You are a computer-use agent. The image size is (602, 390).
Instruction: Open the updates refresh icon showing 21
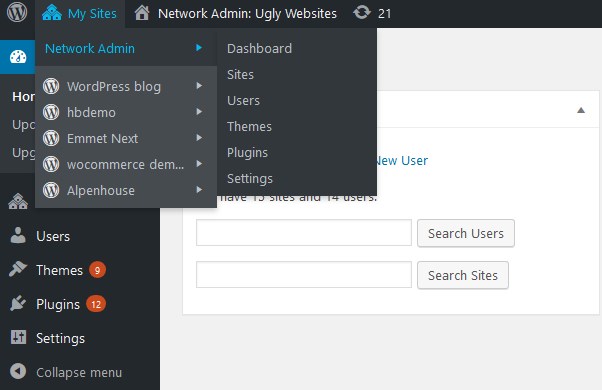click(362, 13)
